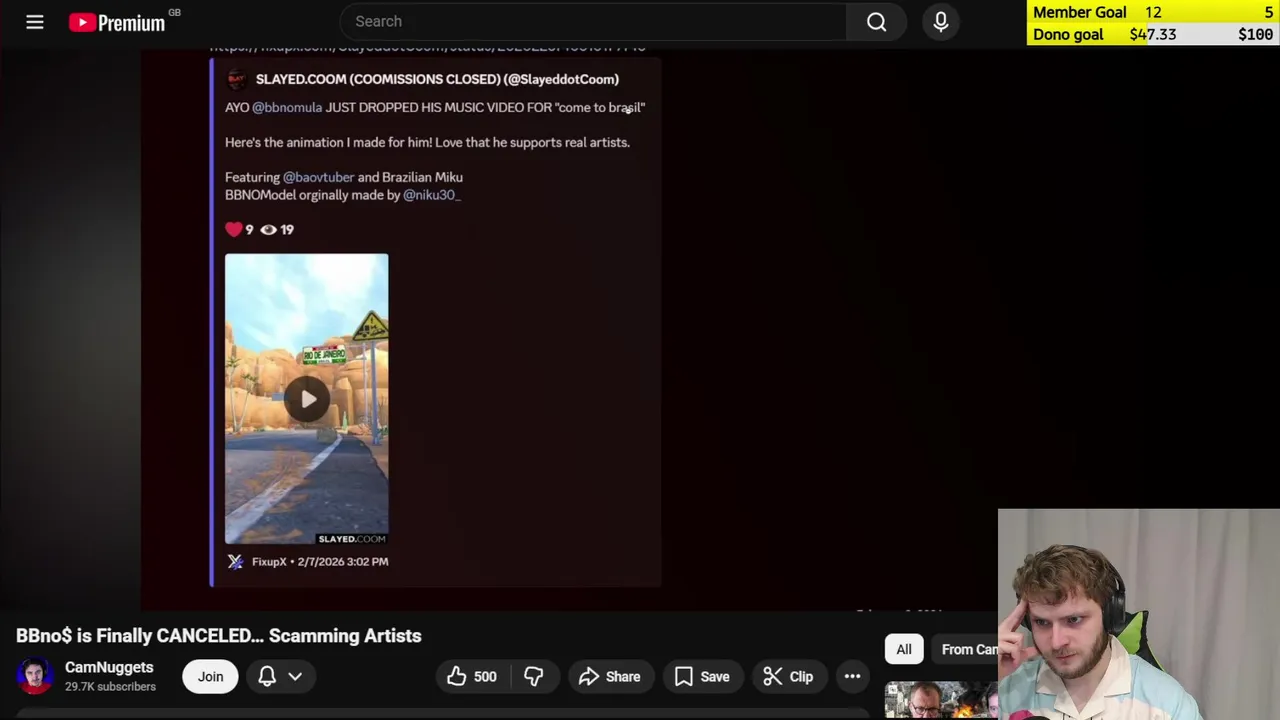Click the FixupX timestamp 2/7/2026 3:02 PM
Viewport: 1280px width, 720px height.
click(343, 562)
